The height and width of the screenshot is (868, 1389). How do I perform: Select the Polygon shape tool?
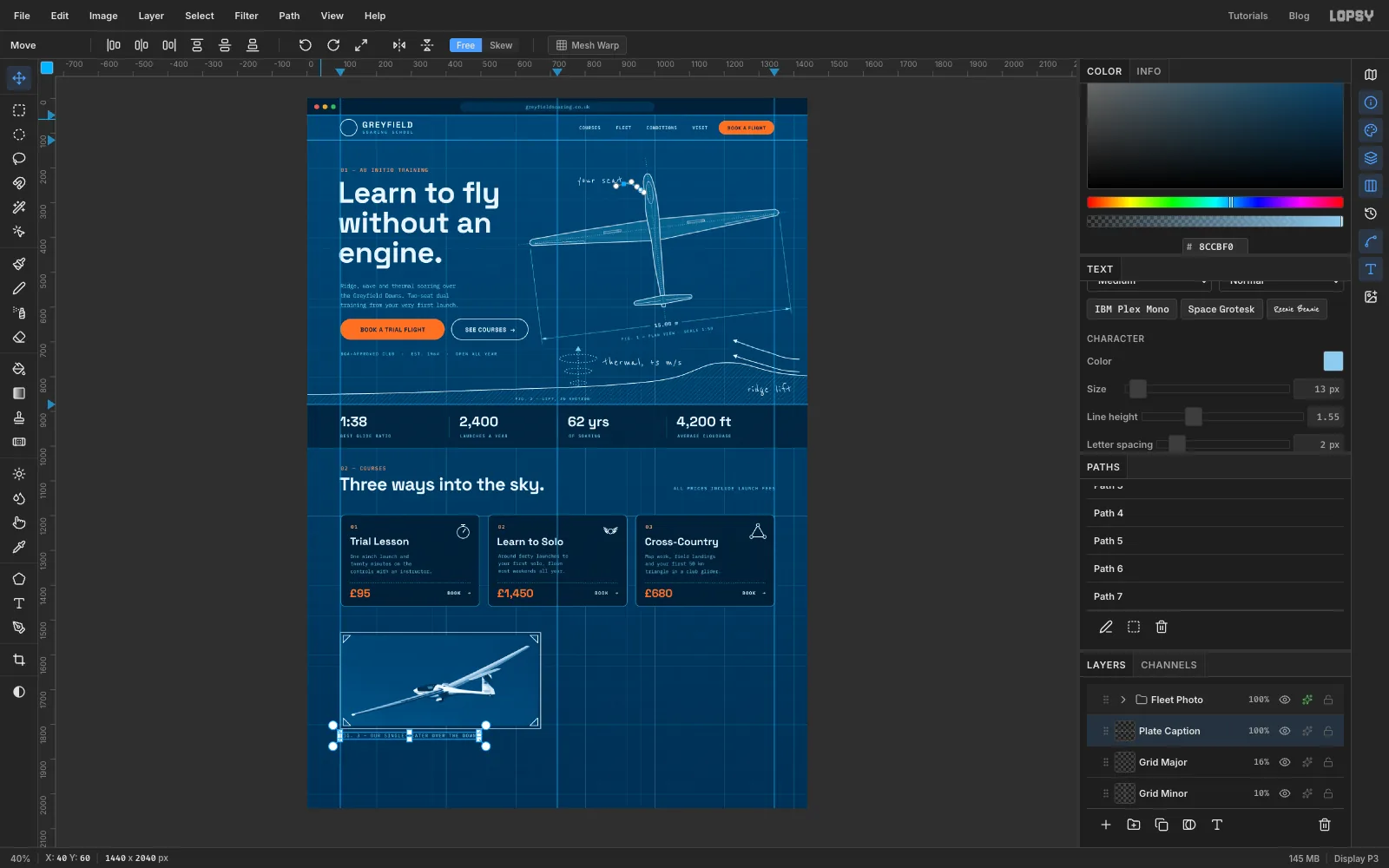19,579
